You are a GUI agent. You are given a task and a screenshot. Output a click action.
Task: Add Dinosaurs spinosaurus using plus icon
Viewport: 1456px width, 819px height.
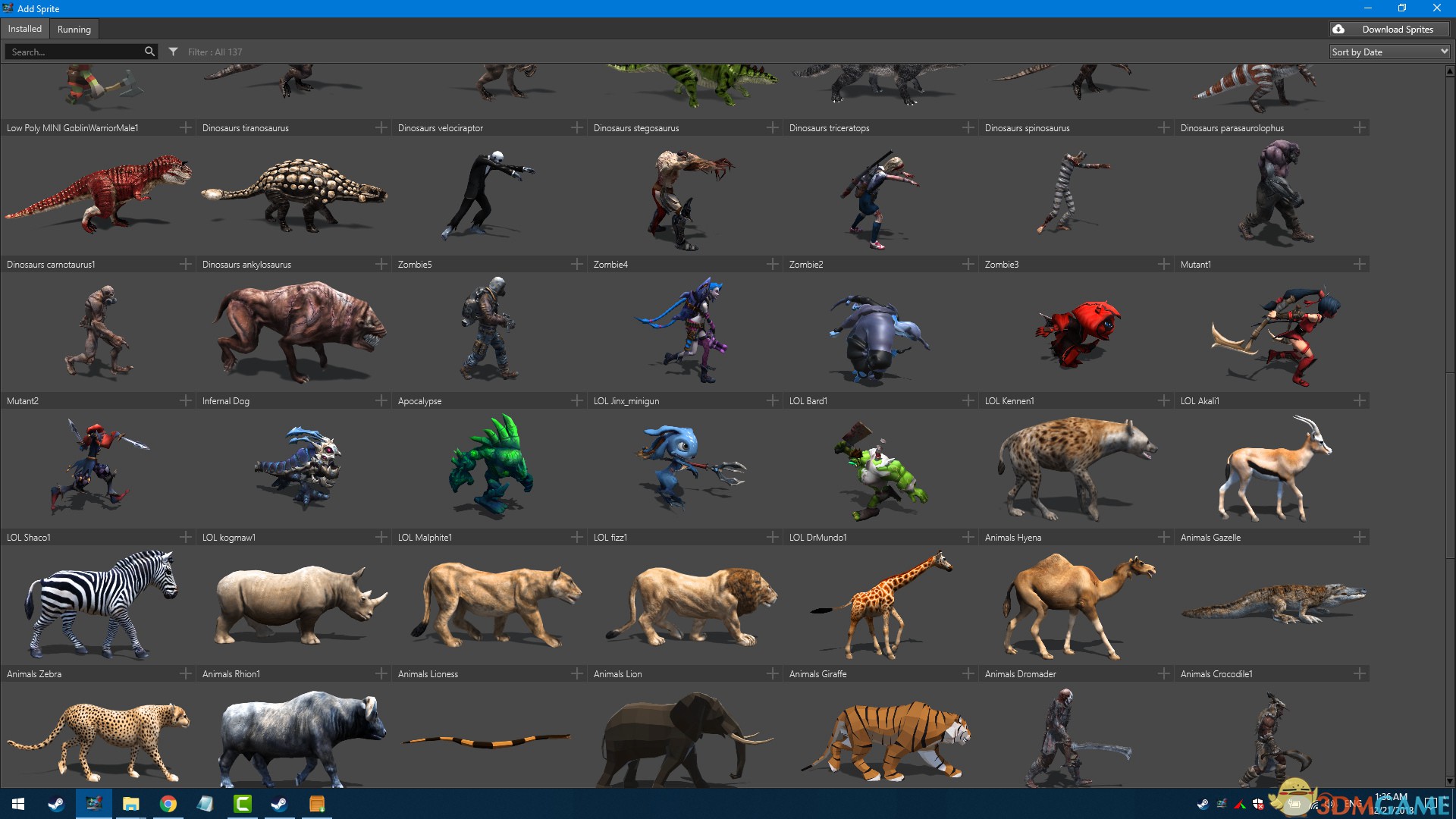(x=1164, y=127)
